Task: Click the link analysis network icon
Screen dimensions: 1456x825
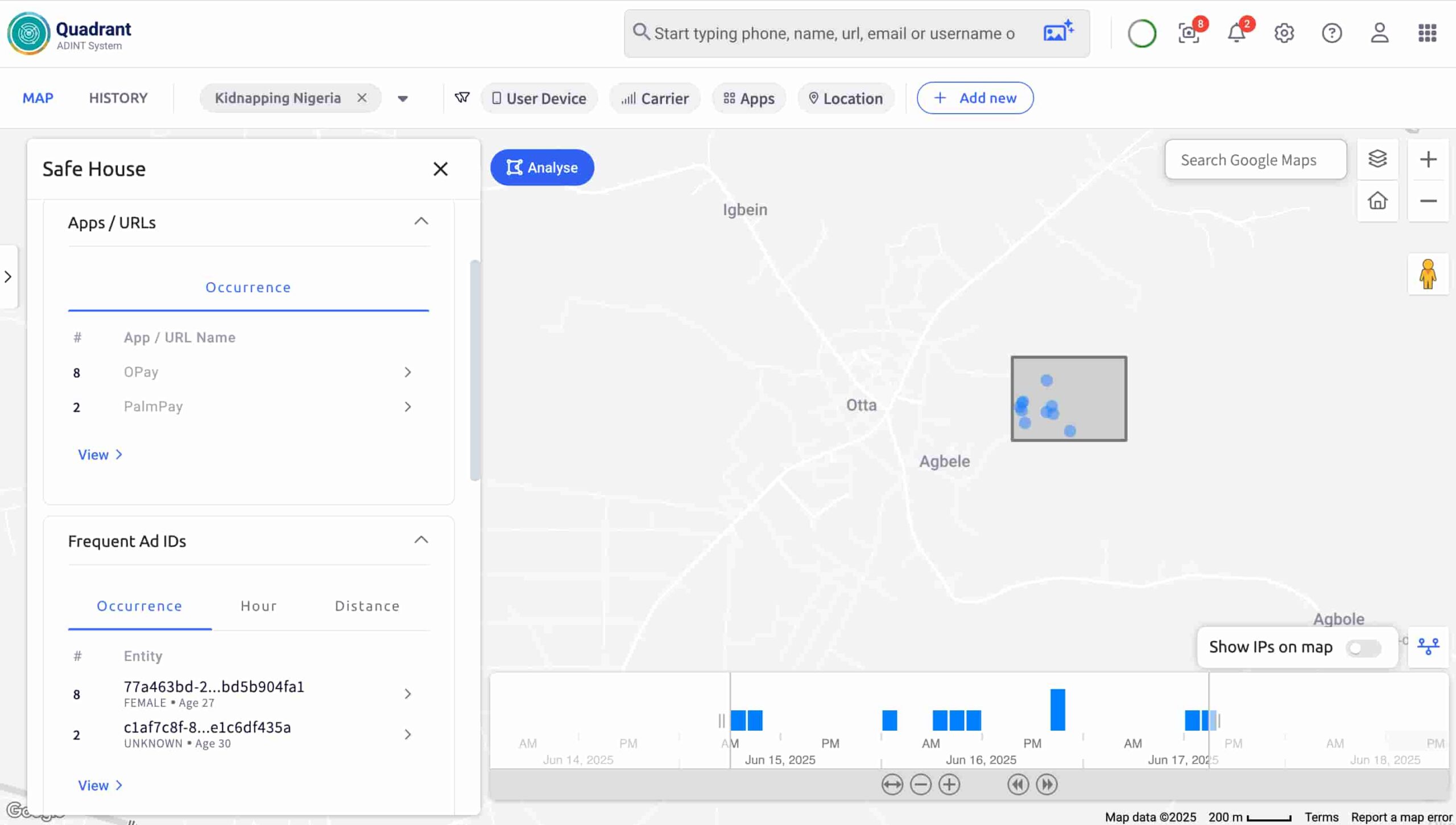Action: coord(1428,646)
